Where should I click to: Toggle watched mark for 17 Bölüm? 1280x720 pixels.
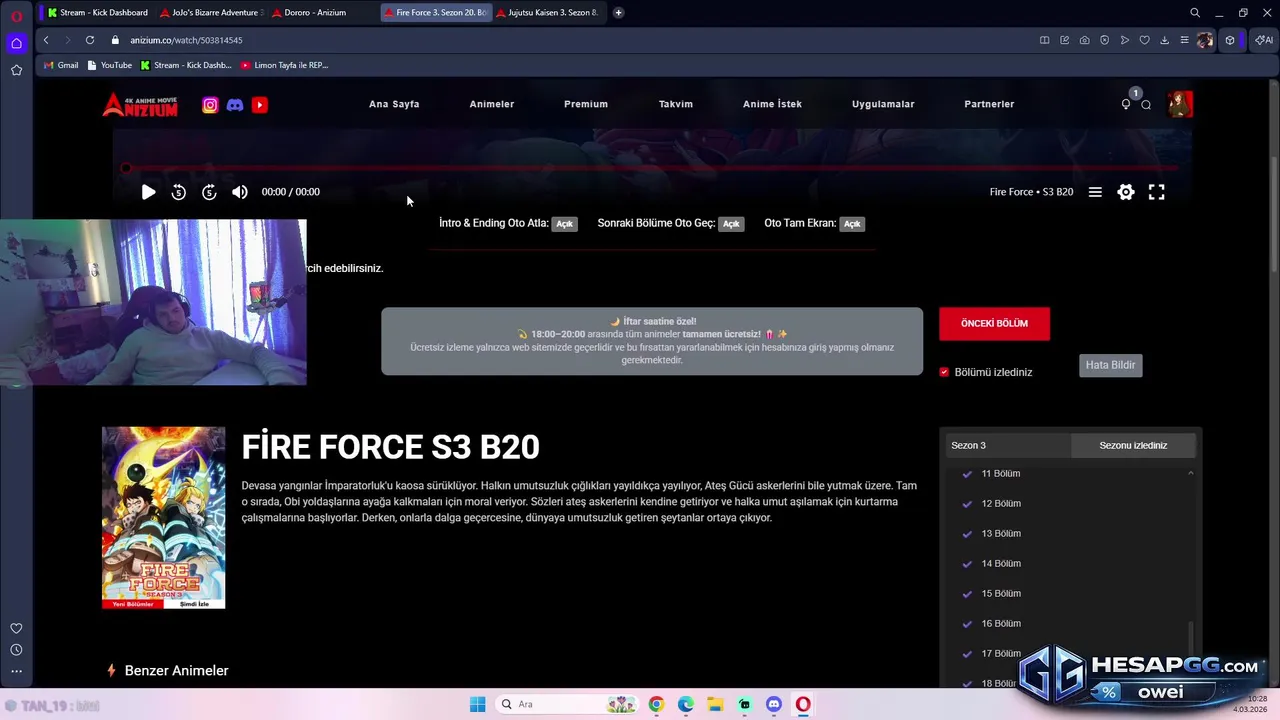point(967,654)
